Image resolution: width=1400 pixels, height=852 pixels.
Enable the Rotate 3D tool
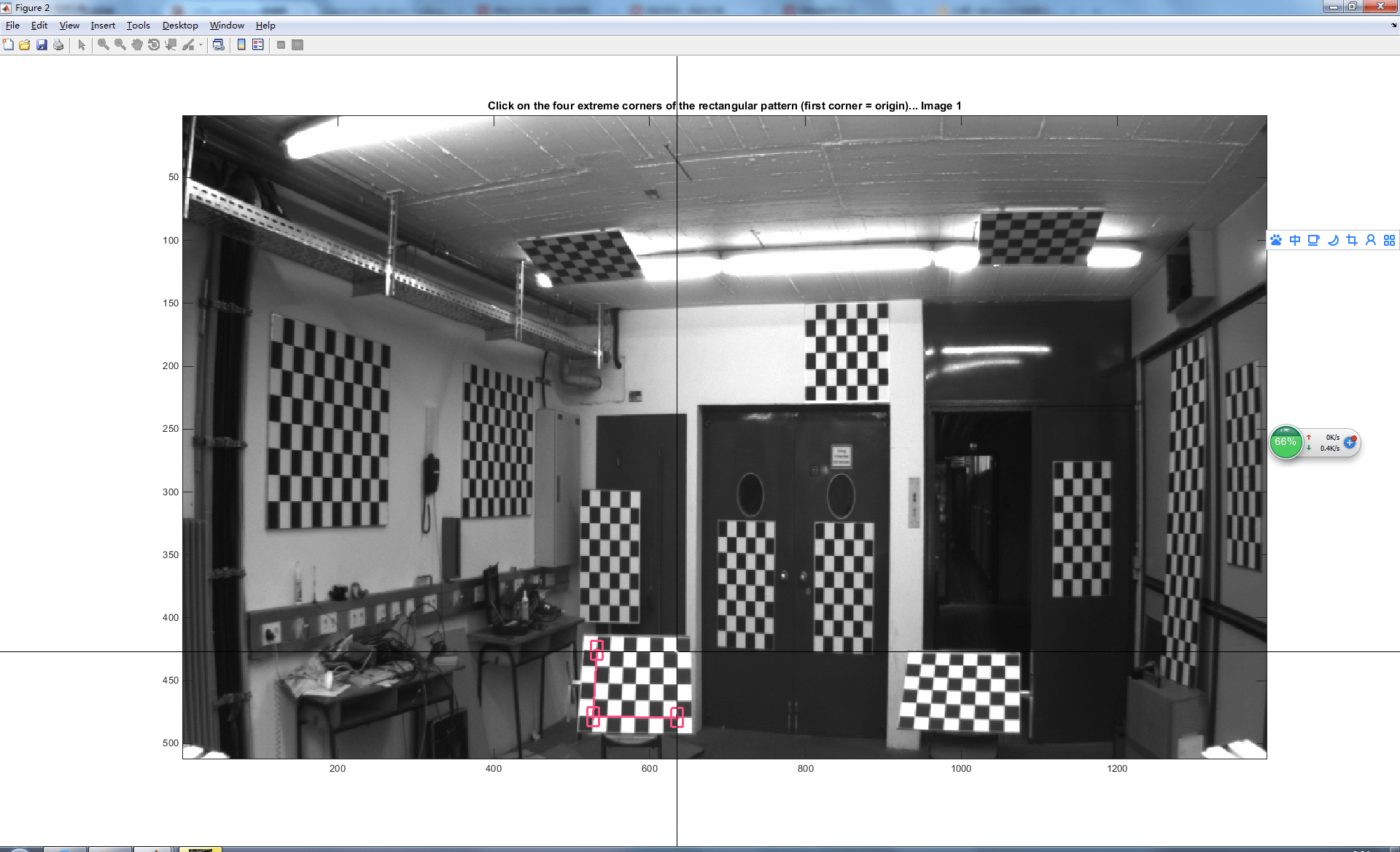click(152, 44)
